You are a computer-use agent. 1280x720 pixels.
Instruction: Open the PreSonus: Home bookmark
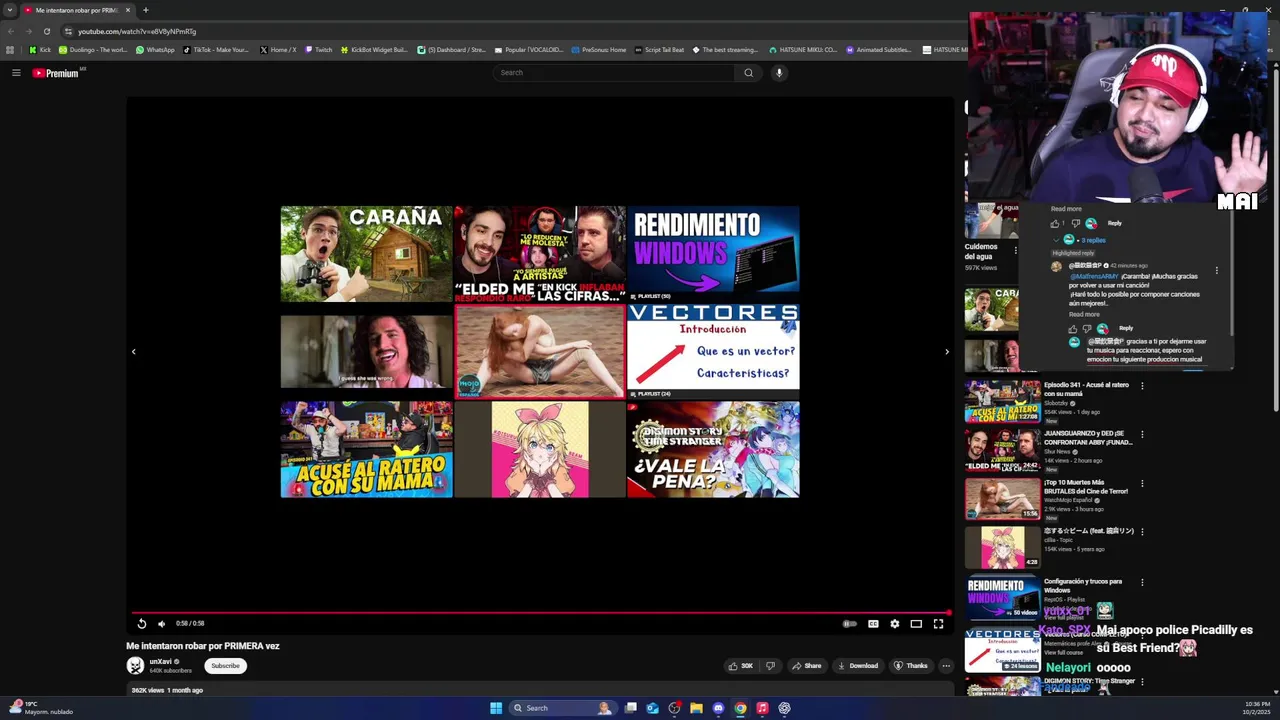(598, 50)
